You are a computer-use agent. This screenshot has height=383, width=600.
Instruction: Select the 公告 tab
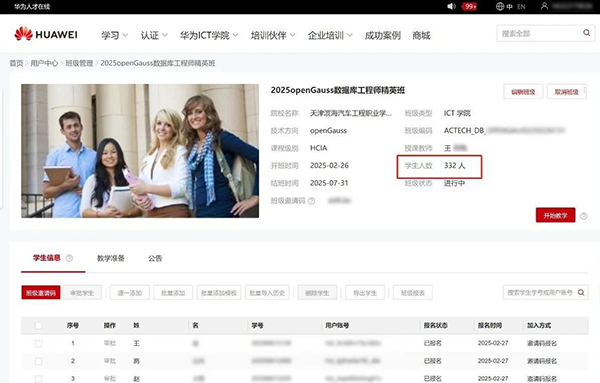click(x=155, y=258)
